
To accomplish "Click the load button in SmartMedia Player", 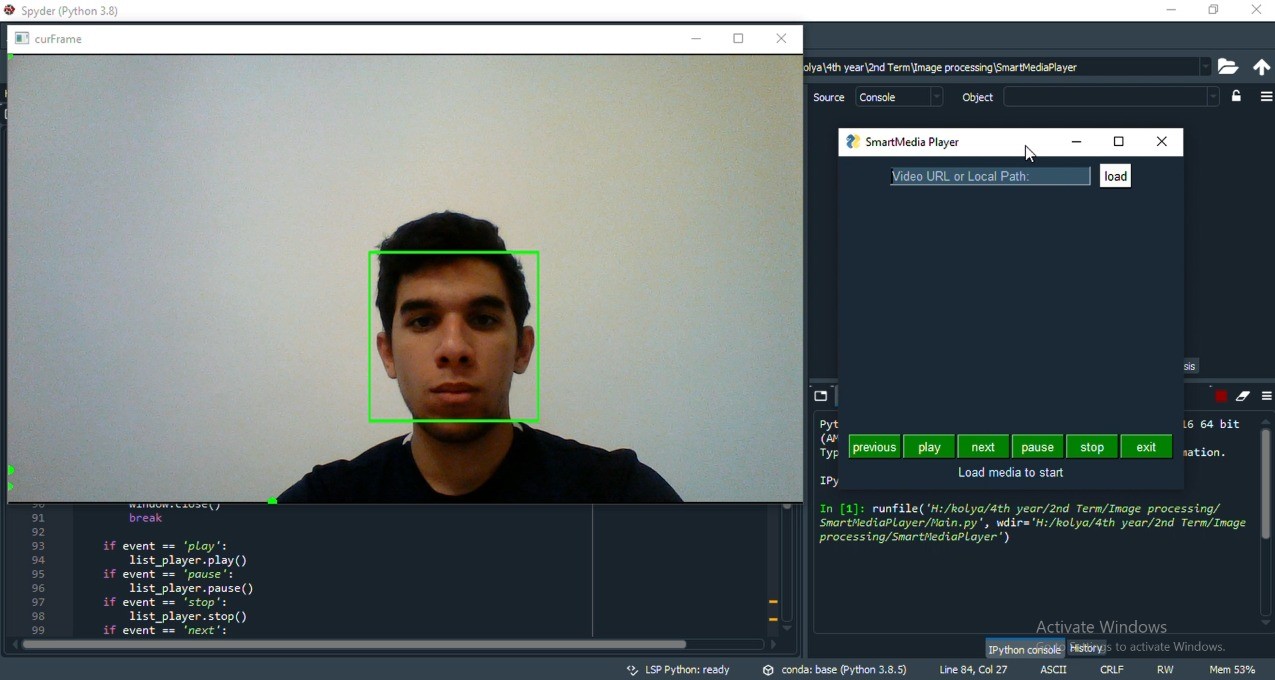I will (1114, 176).
